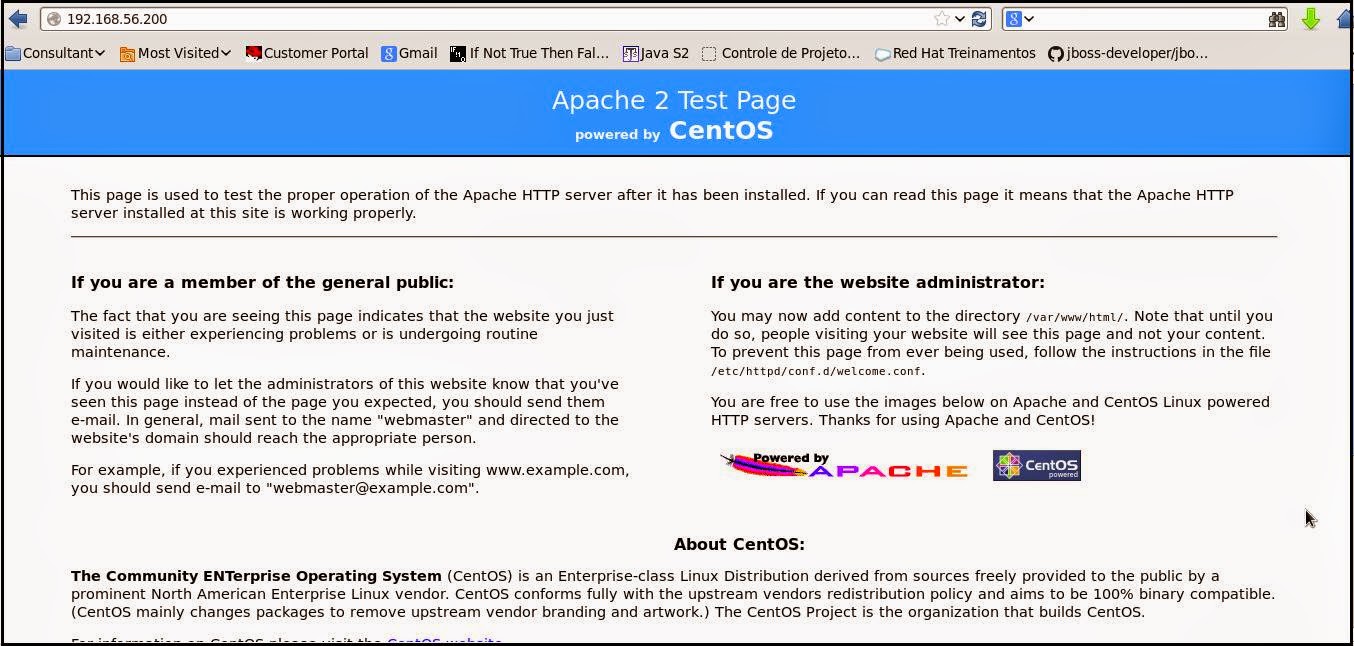Image resolution: width=1354 pixels, height=646 pixels.
Task: Open the Red Hat Treinamentos bookmark
Action: (x=955, y=53)
